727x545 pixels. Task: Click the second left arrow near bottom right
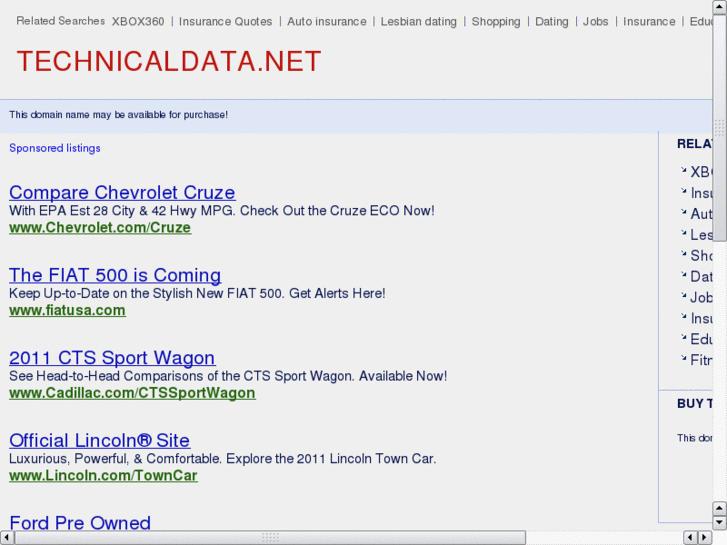tap(691, 538)
